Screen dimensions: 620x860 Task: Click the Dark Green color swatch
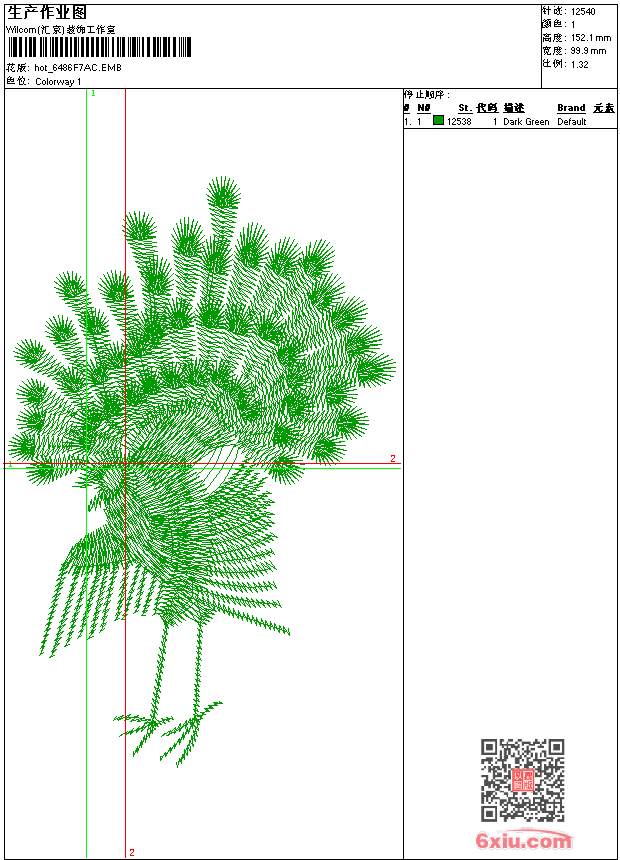pos(438,121)
